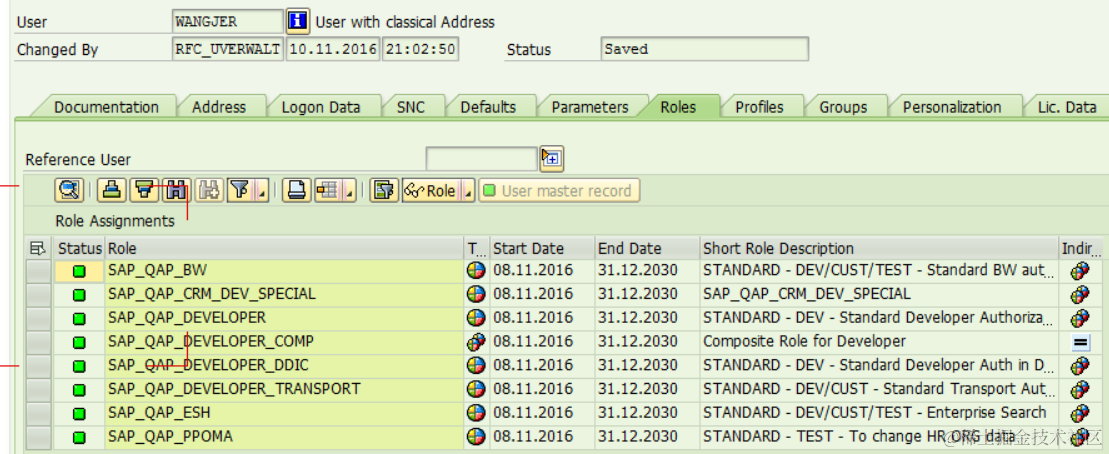The width and height of the screenshot is (1109, 454).
Task: Click indirect assignment icon for SAP_QAP_BW row
Action: coord(1080,271)
